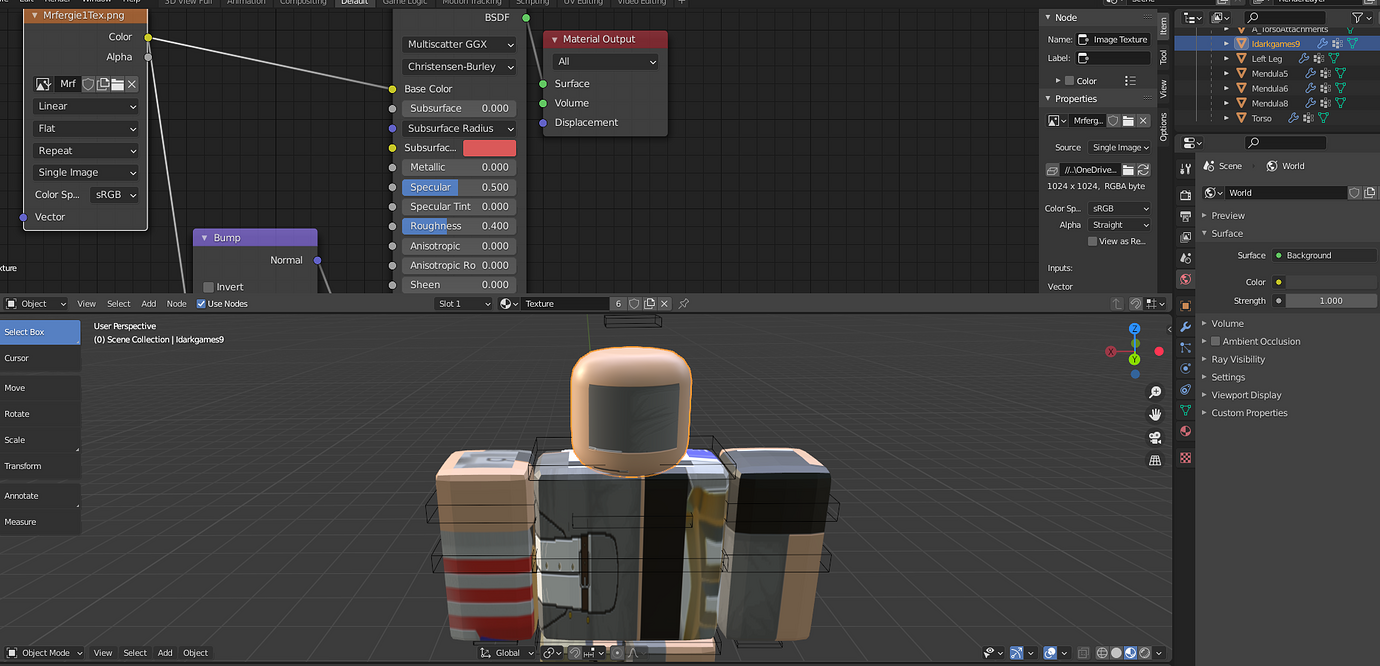
Task: Toggle viewport overlays button
Action: click(1050, 653)
